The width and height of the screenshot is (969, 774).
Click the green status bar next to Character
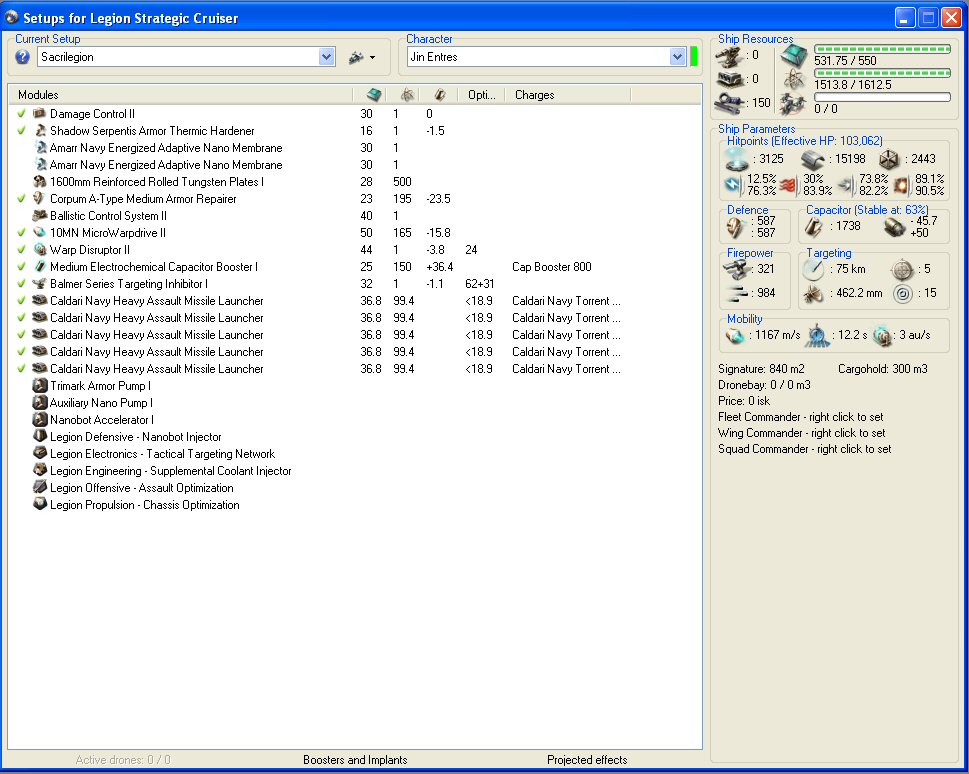tap(694, 57)
